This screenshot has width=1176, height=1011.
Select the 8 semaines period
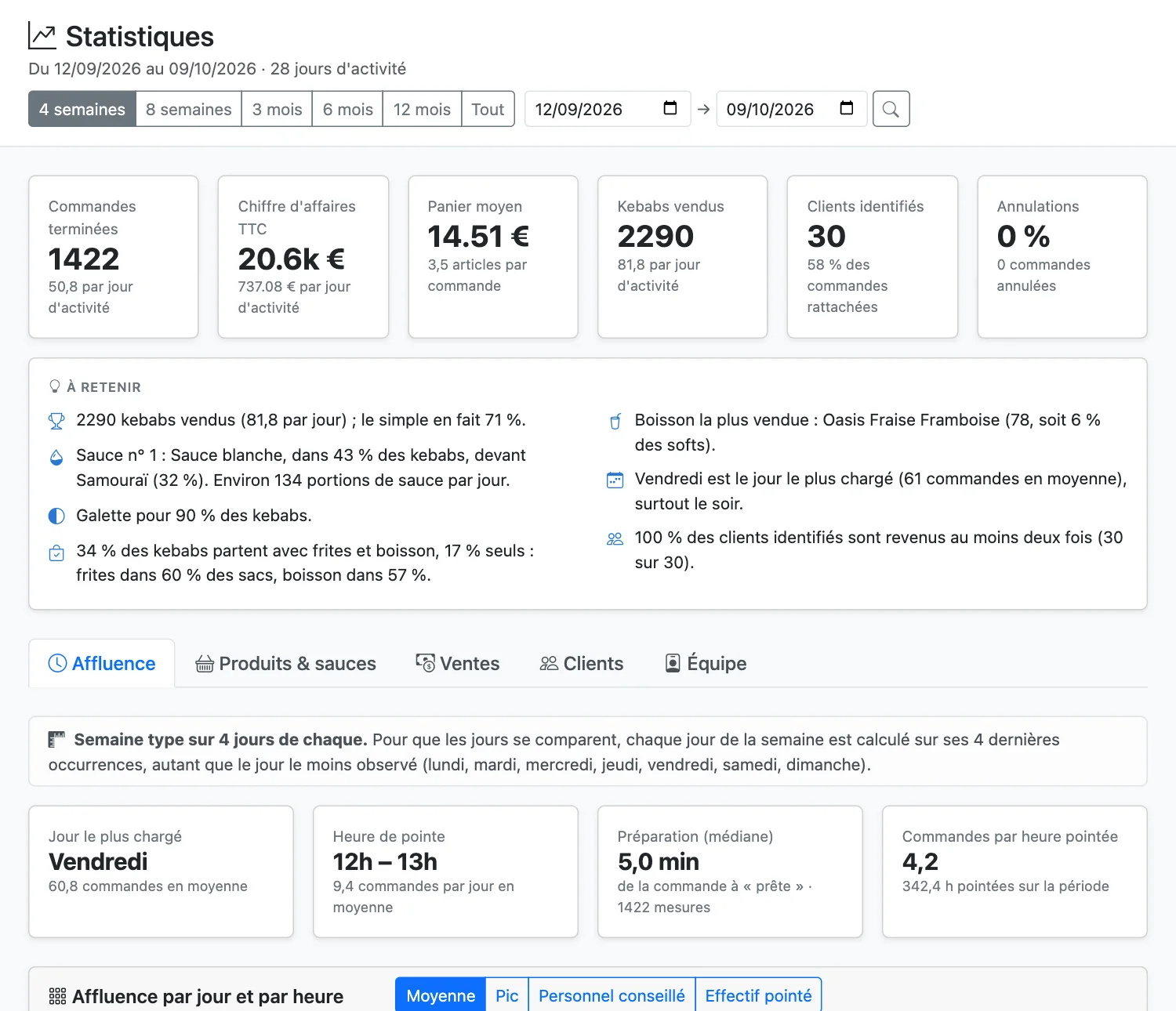189,109
